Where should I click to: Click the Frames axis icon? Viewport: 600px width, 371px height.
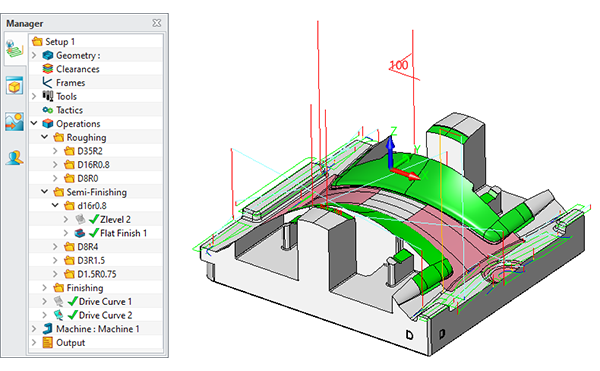point(48,83)
